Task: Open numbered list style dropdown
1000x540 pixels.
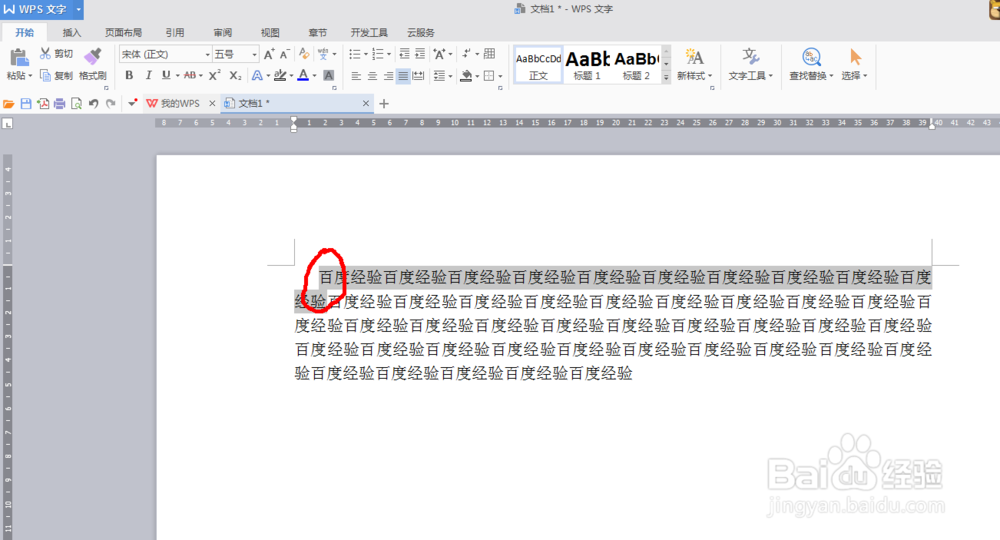Action: pos(388,54)
